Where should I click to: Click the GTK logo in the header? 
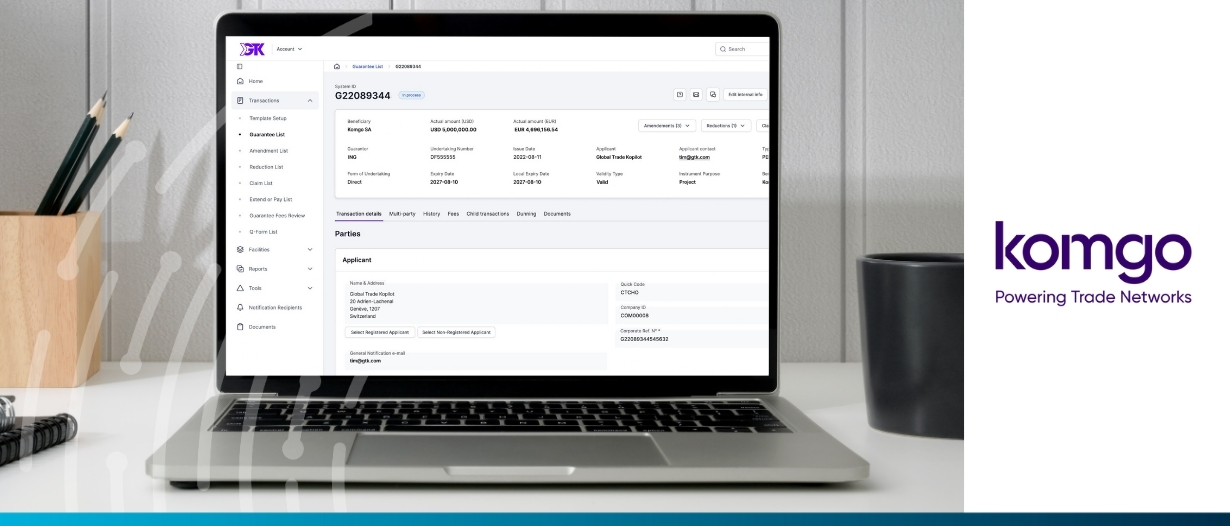tap(251, 49)
